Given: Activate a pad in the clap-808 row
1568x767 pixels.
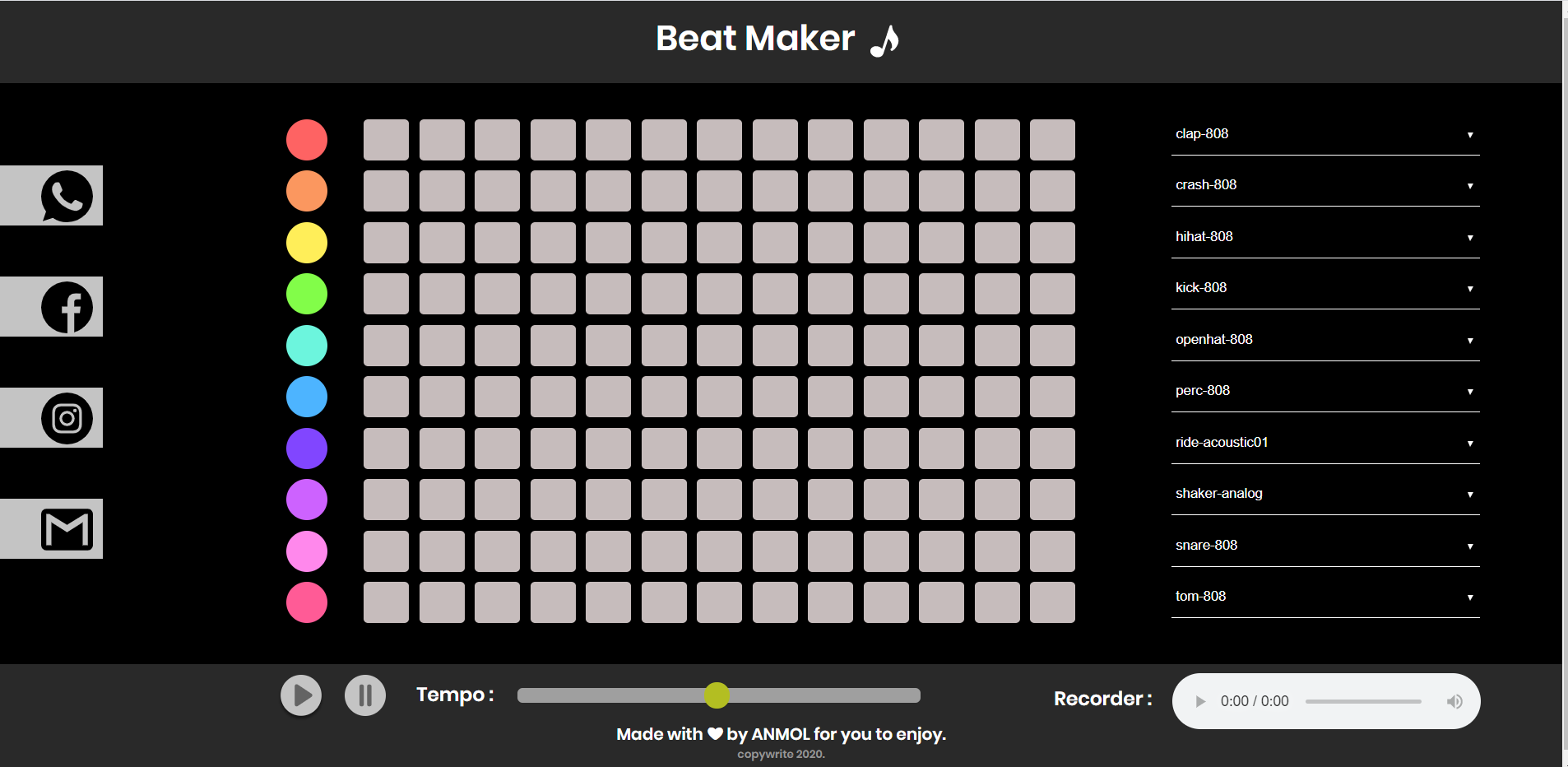Looking at the screenshot, I should [x=386, y=139].
